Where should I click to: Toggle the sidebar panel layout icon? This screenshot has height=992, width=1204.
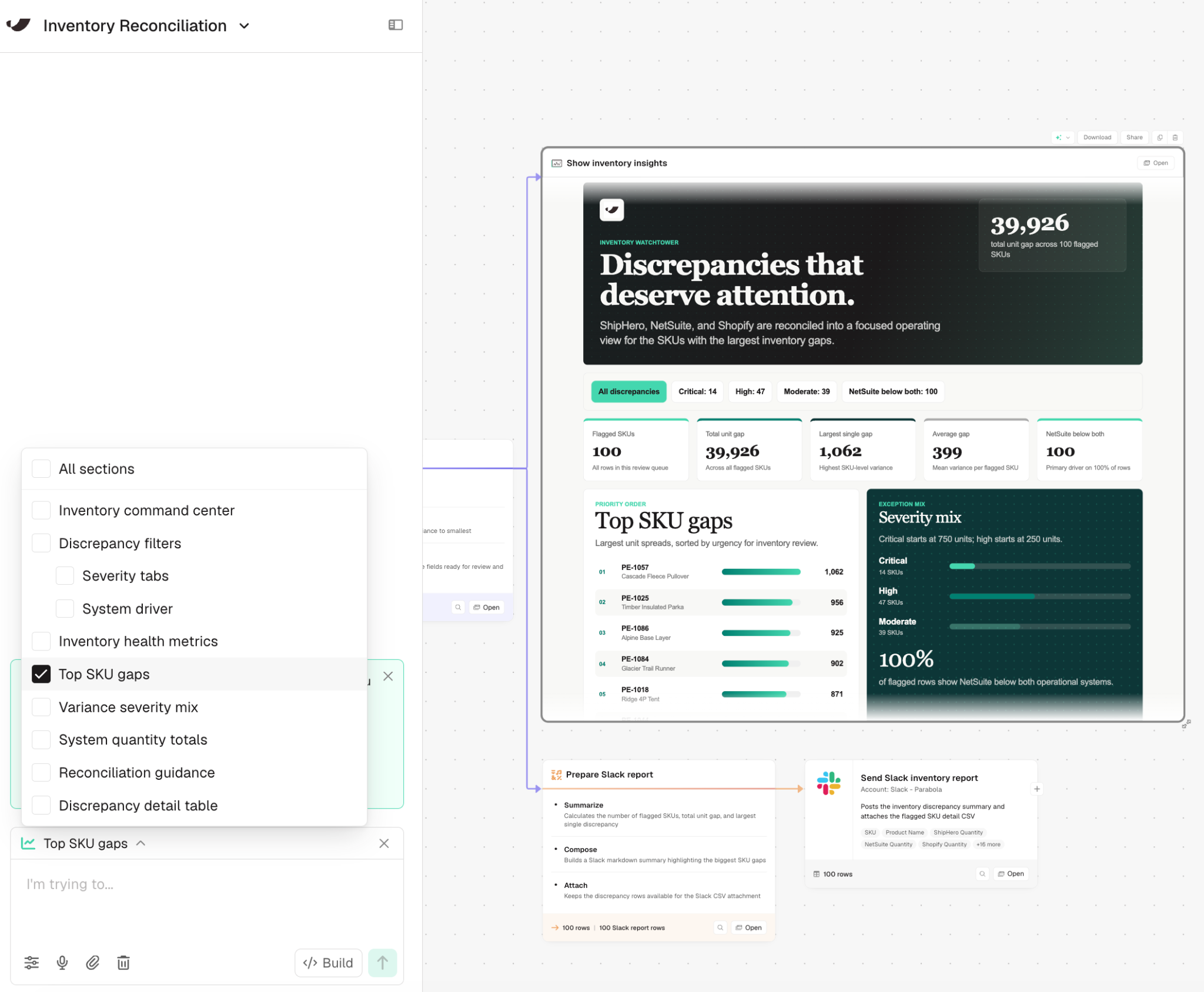coord(396,25)
